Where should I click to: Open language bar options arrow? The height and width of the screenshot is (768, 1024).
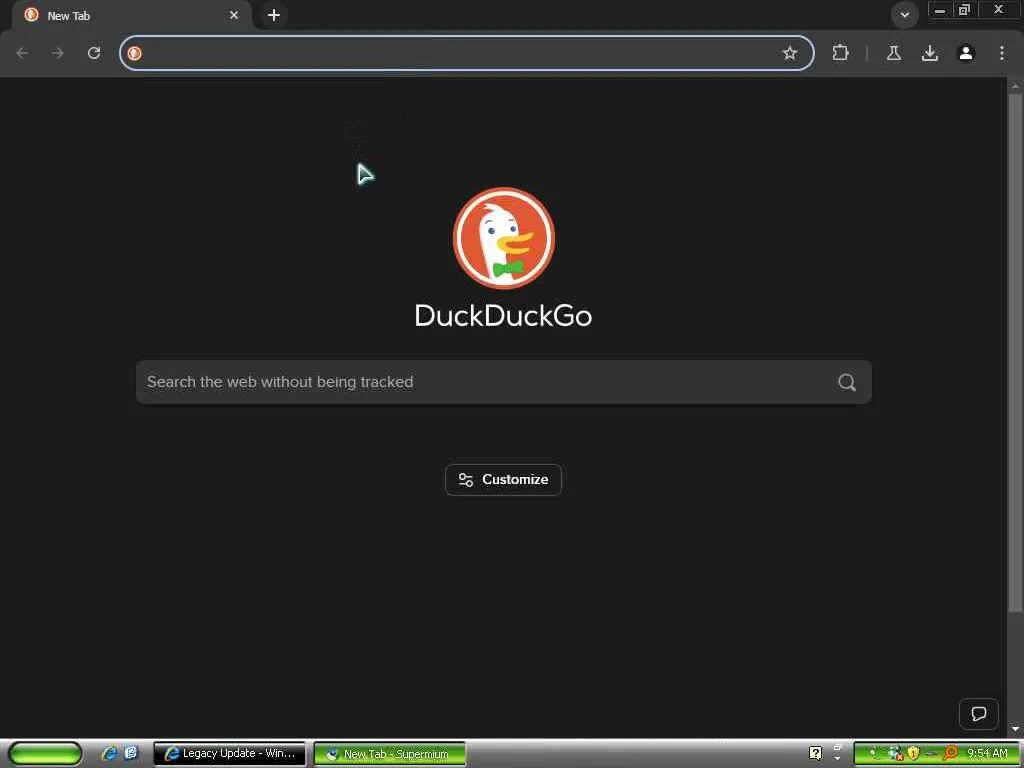(837, 758)
